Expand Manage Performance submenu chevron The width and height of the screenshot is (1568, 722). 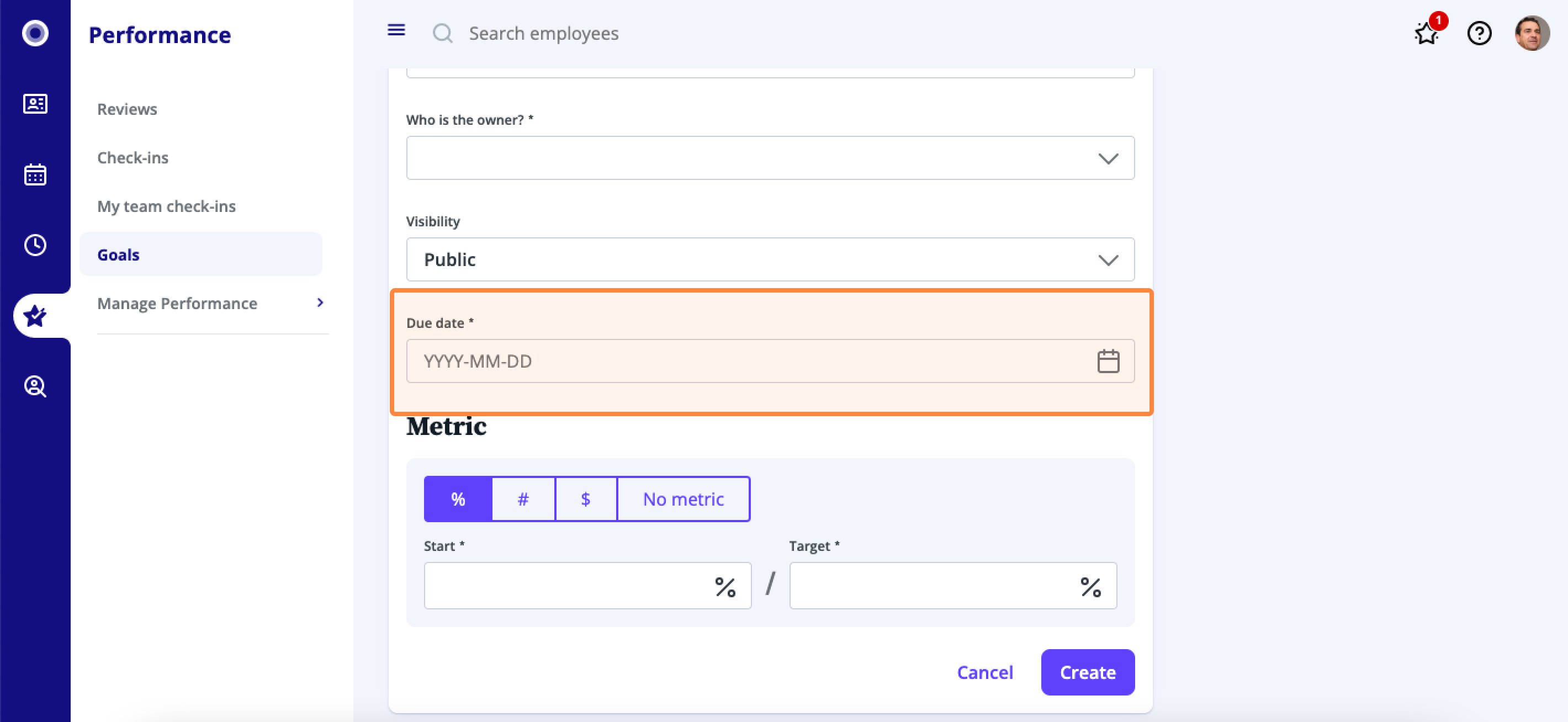(x=320, y=302)
